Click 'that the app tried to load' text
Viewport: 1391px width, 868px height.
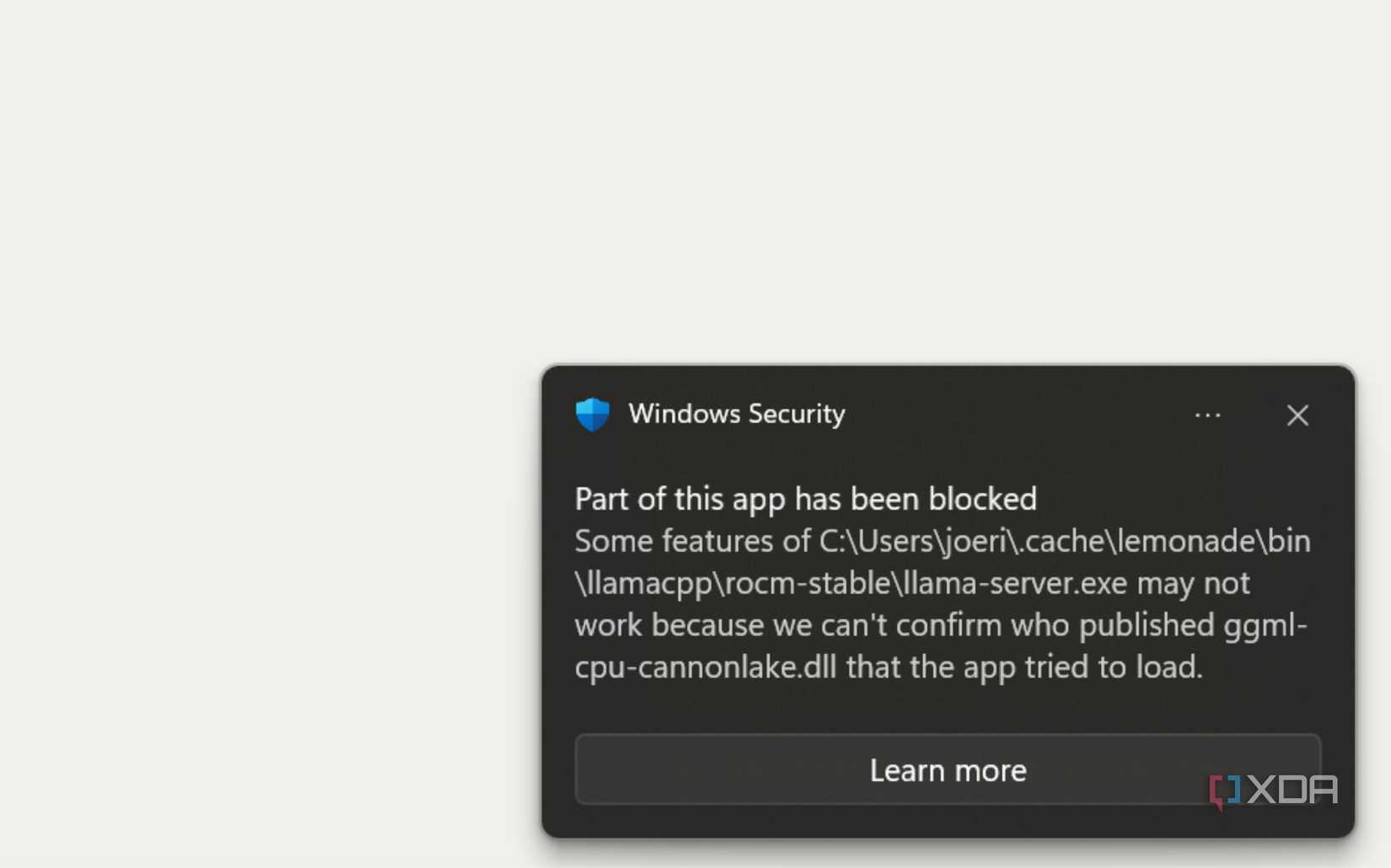(x=1024, y=667)
